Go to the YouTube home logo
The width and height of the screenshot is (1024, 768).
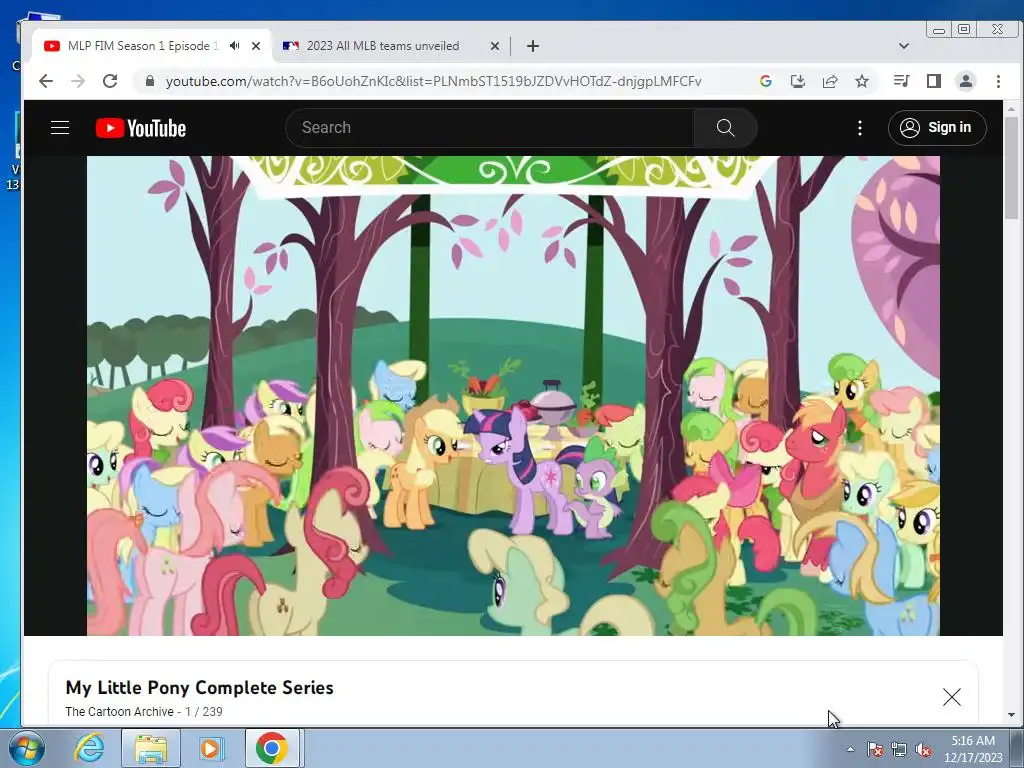click(x=141, y=128)
